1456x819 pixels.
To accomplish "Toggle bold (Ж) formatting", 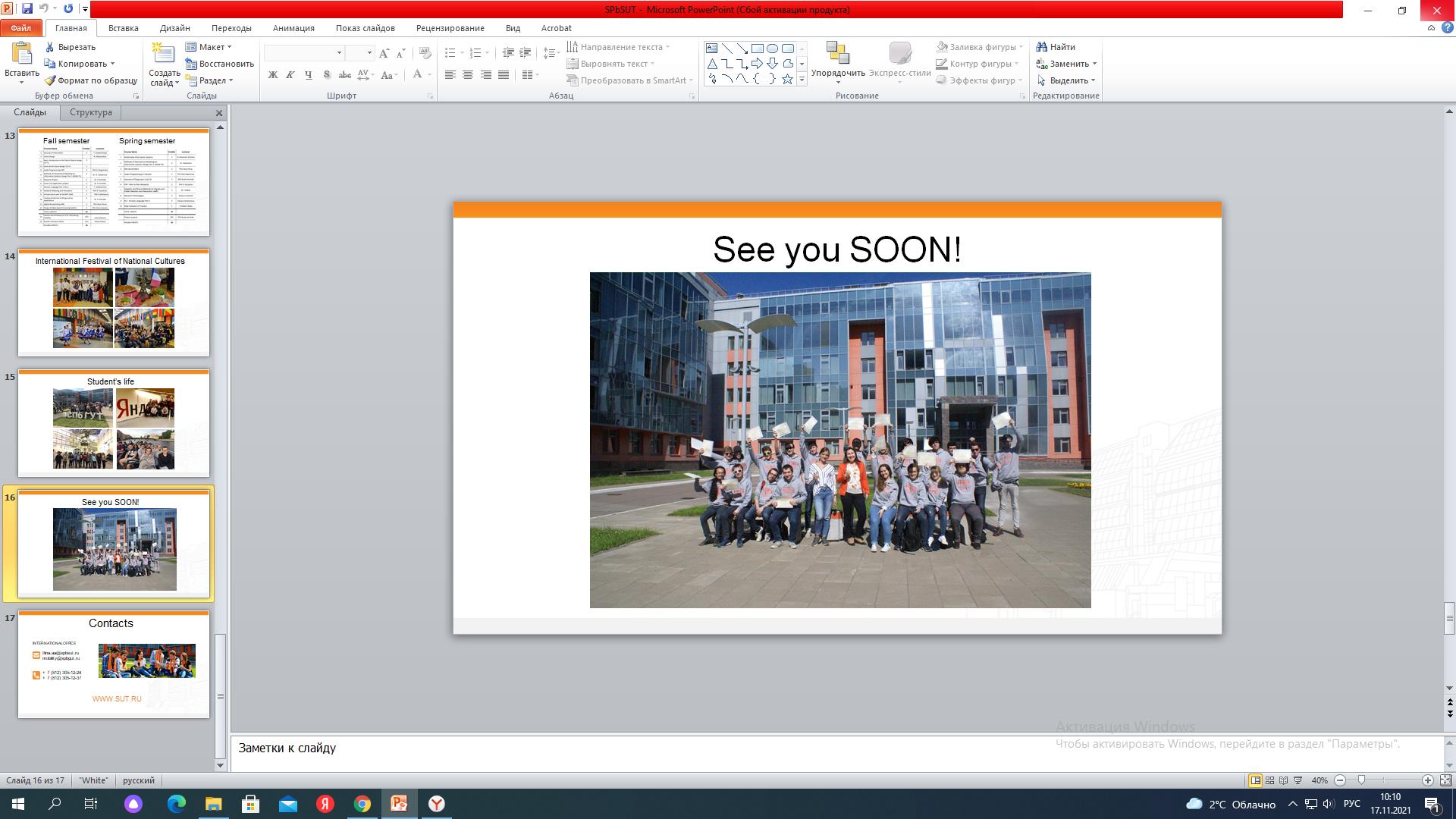I will (273, 75).
